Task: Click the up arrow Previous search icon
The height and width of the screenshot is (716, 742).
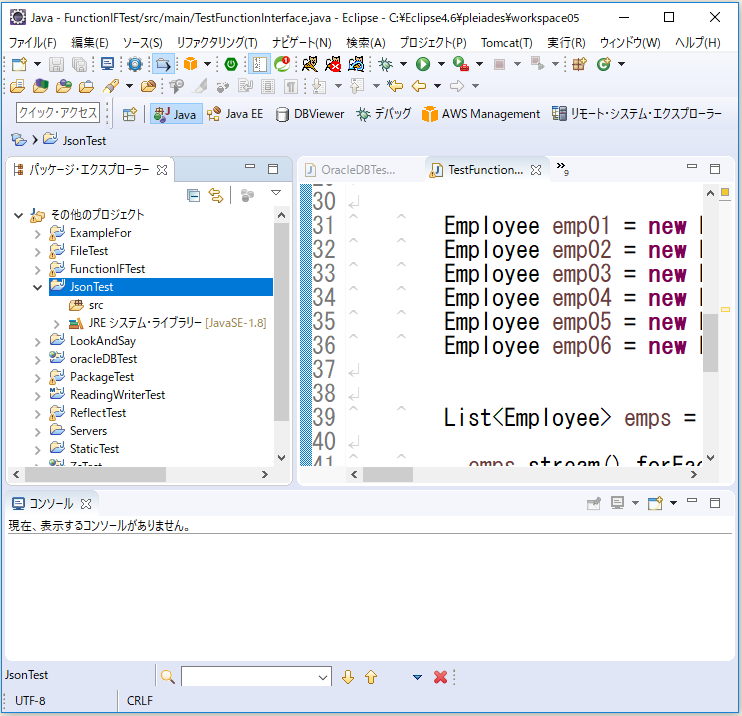Action: pyautogui.click(x=371, y=677)
